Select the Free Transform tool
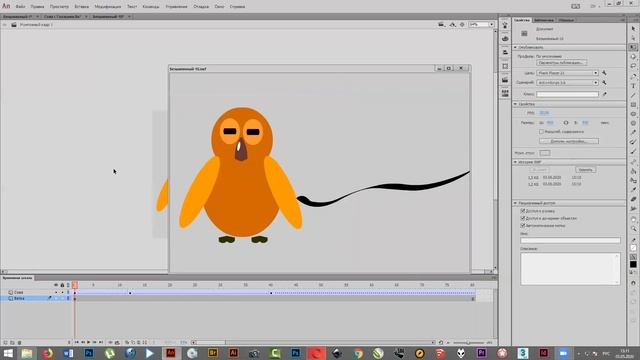This screenshot has height=360, width=640. tap(633, 47)
